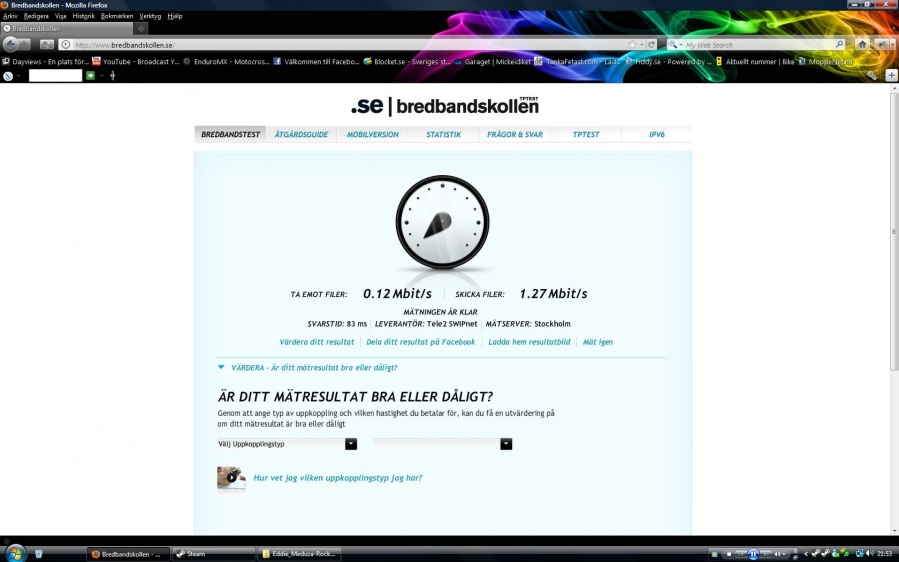The image size is (899, 562).
Task: Click the Mät igen link
Action: (598, 342)
